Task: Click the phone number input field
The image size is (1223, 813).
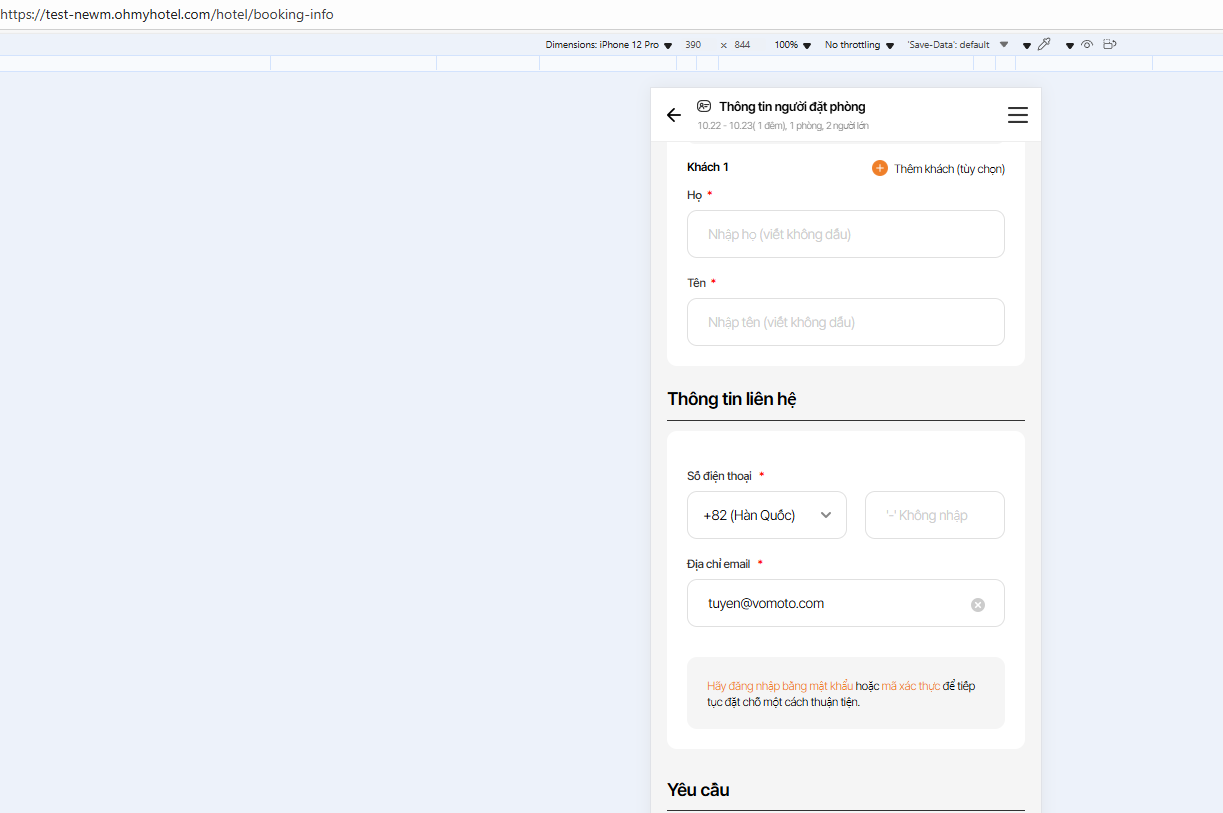Action: (x=935, y=515)
